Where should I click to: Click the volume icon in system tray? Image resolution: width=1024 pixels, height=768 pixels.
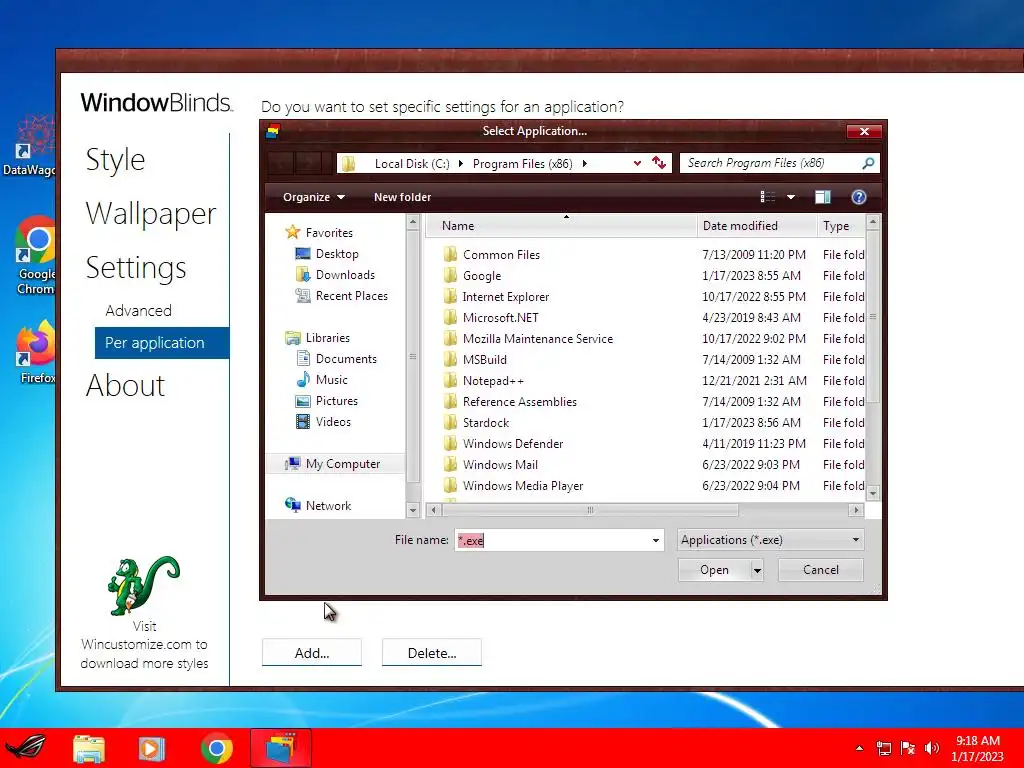[x=932, y=748]
